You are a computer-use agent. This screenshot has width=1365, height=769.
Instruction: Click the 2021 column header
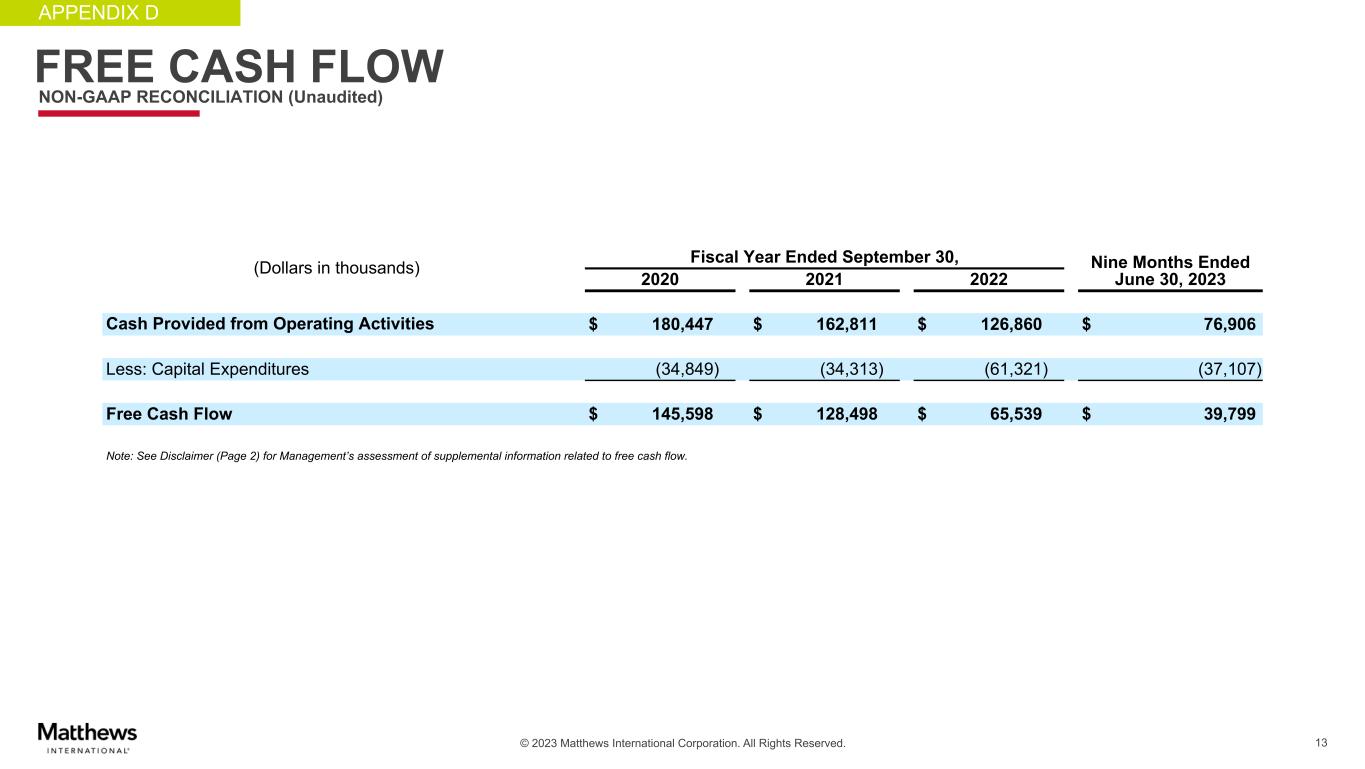click(x=823, y=279)
